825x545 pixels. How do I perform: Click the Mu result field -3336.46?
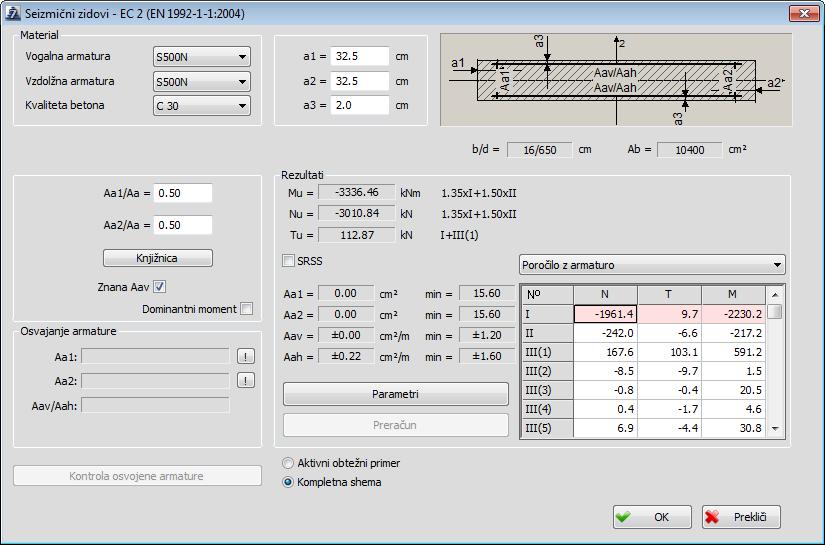(x=357, y=193)
